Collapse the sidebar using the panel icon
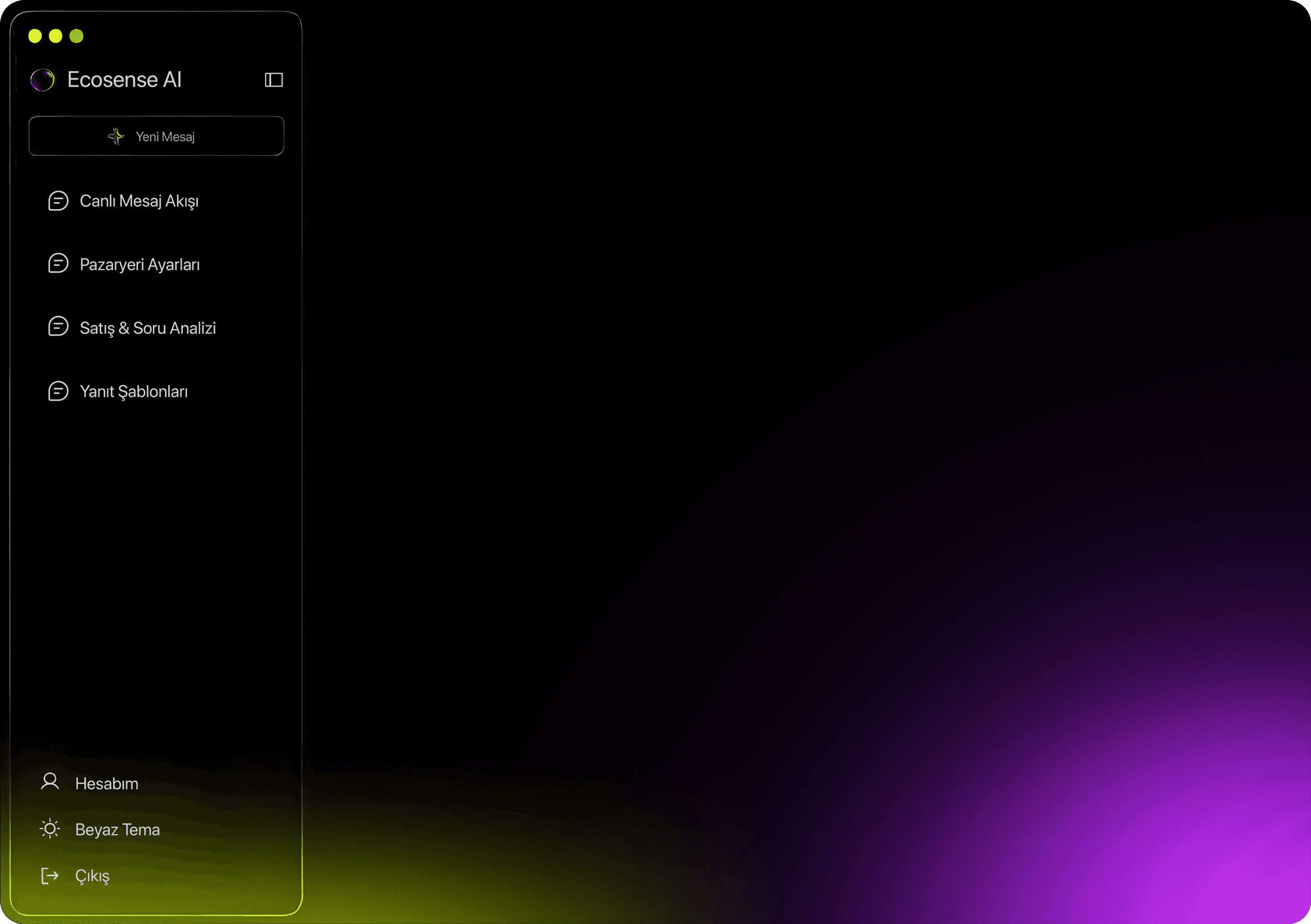The image size is (1311, 924). [x=274, y=80]
